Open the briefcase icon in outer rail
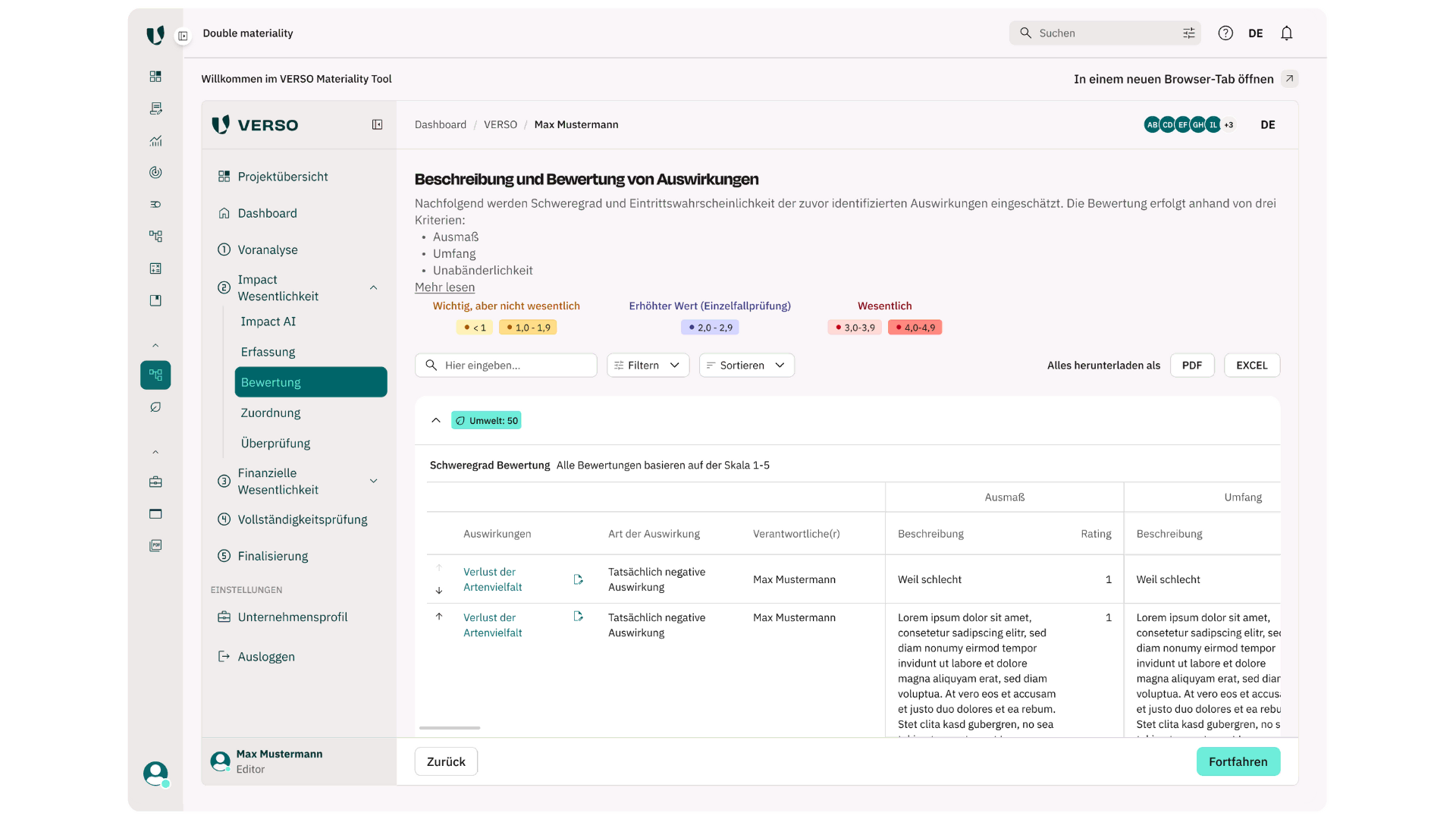 point(155,482)
